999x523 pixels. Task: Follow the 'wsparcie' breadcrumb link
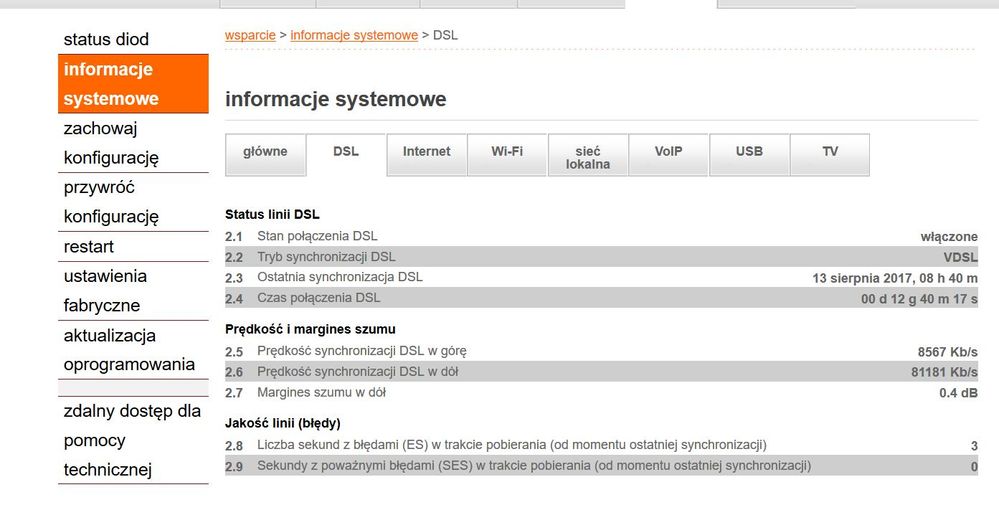(x=250, y=35)
